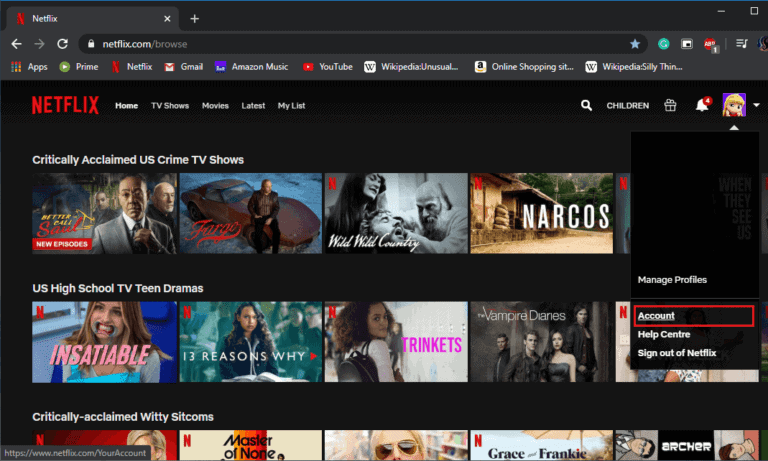Image resolution: width=768 pixels, height=461 pixels.
Task: Open the Amazon Music bookmark
Action: [252, 67]
